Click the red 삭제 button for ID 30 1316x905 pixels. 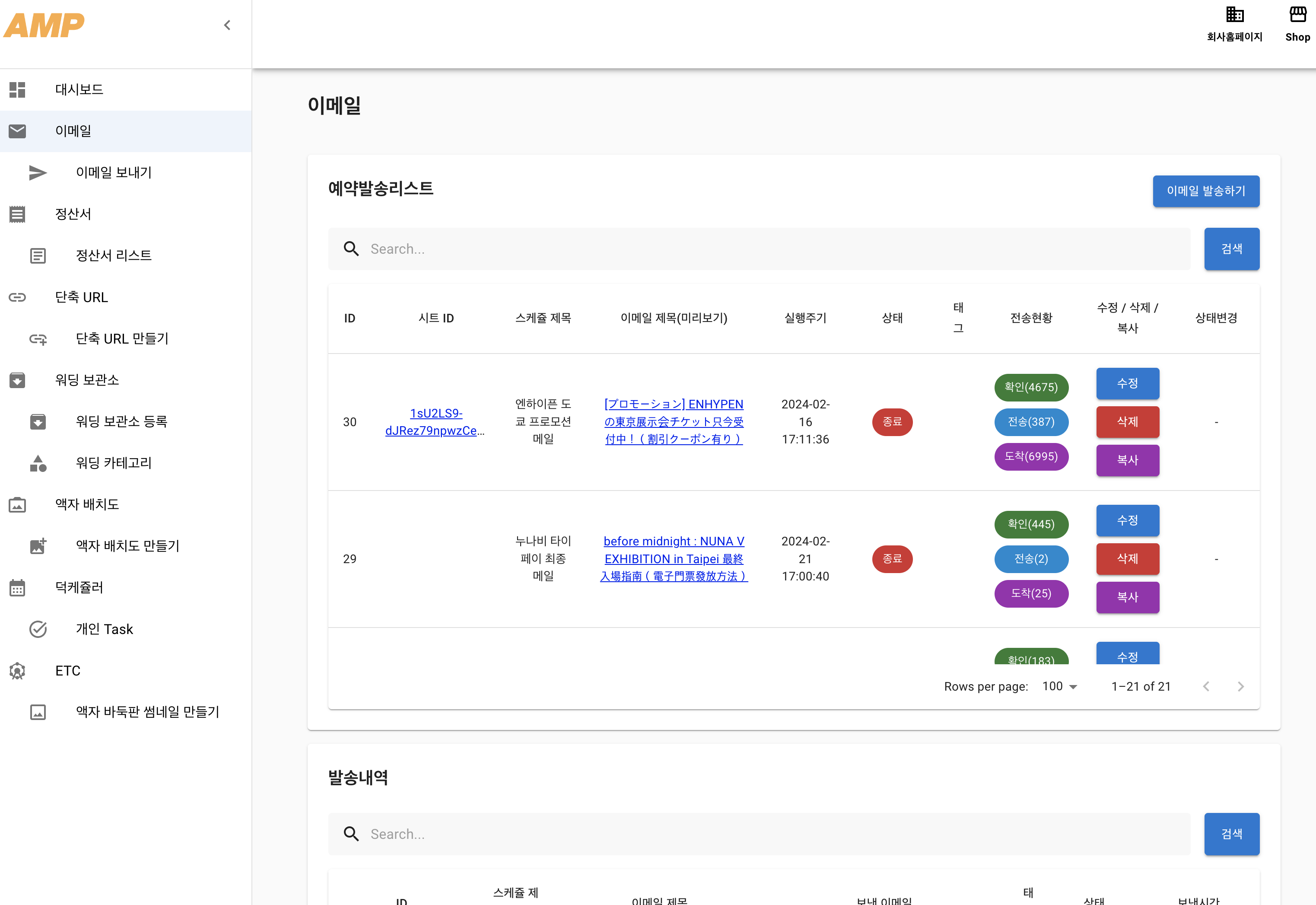(x=1127, y=421)
